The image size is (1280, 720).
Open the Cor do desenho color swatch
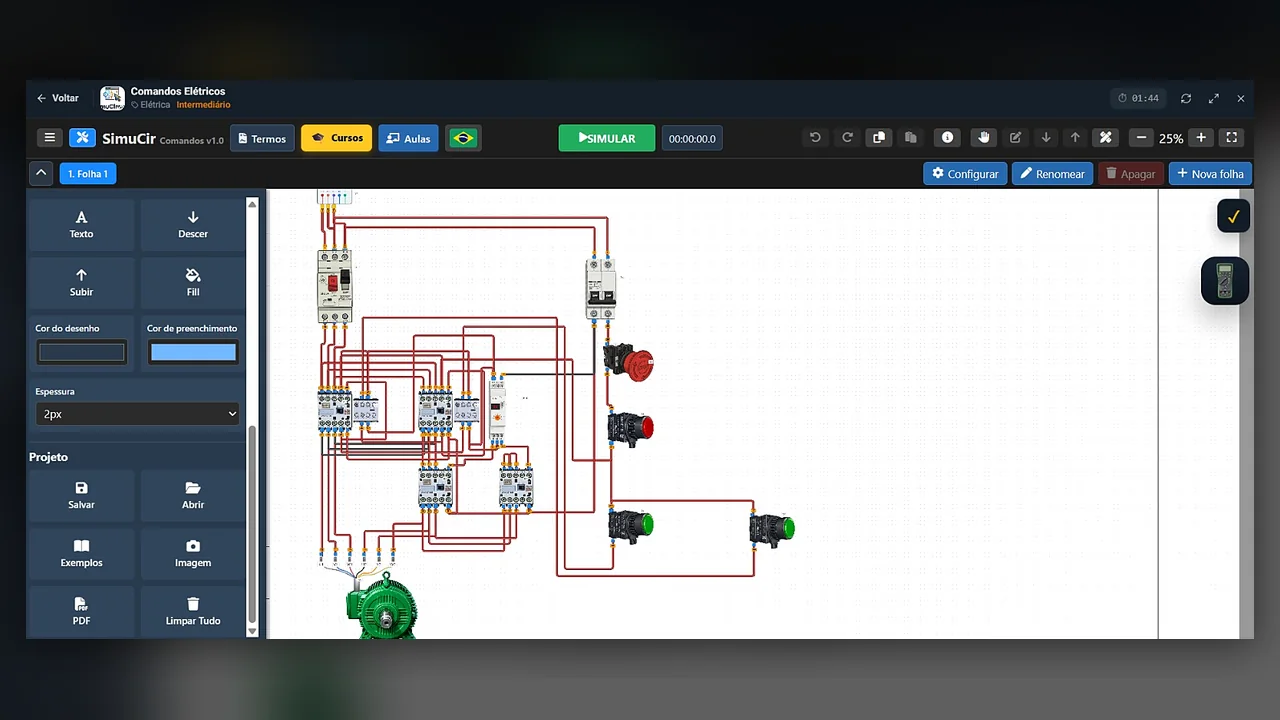(82, 352)
